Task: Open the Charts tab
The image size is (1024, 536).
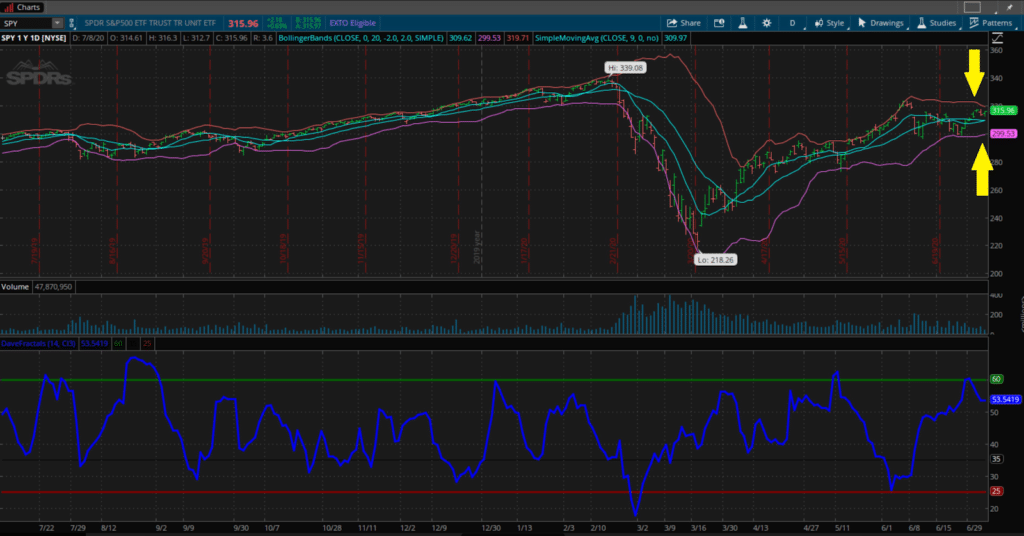Action: (x=23, y=7)
